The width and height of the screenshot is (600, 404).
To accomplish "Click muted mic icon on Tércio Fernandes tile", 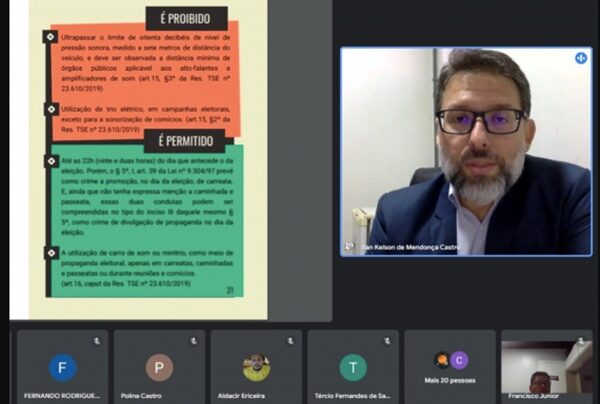I will coord(388,341).
